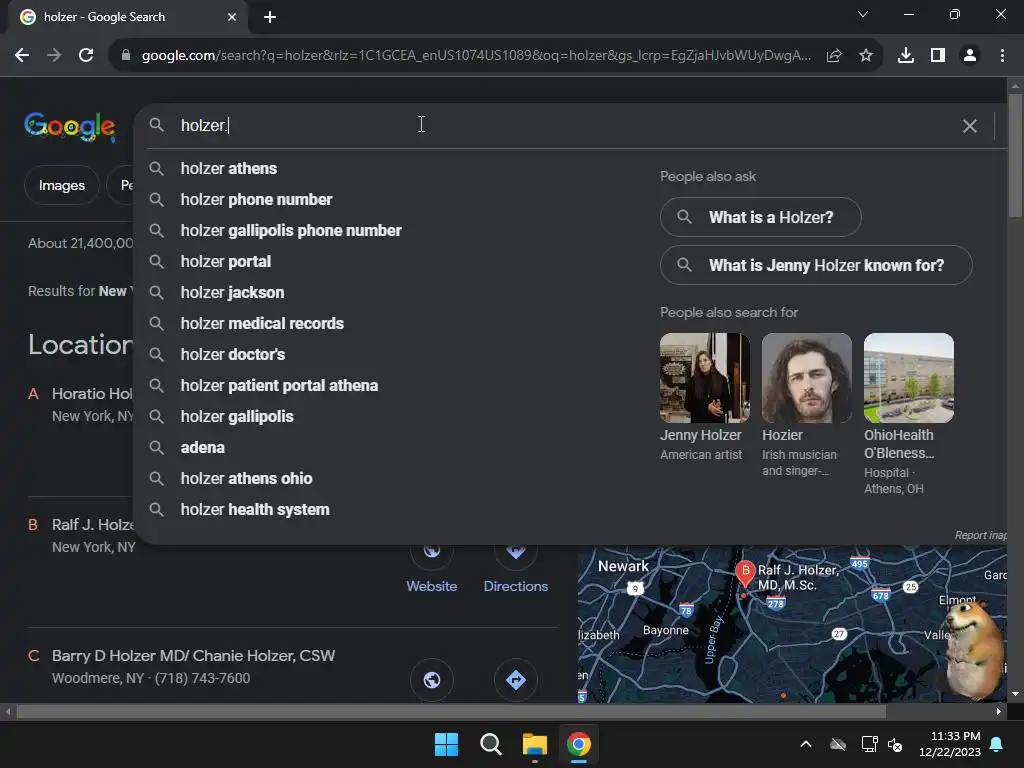Click Hozier name label
Image resolution: width=1024 pixels, height=768 pixels.
point(782,436)
